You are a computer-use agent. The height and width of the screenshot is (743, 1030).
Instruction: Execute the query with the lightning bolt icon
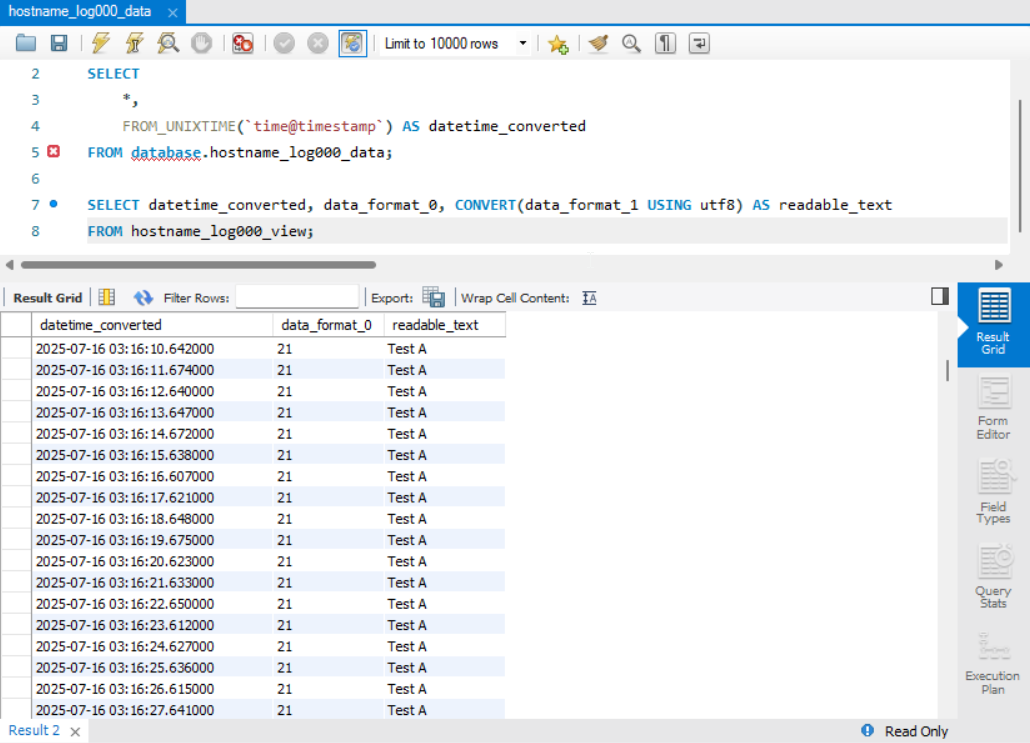tap(101, 43)
